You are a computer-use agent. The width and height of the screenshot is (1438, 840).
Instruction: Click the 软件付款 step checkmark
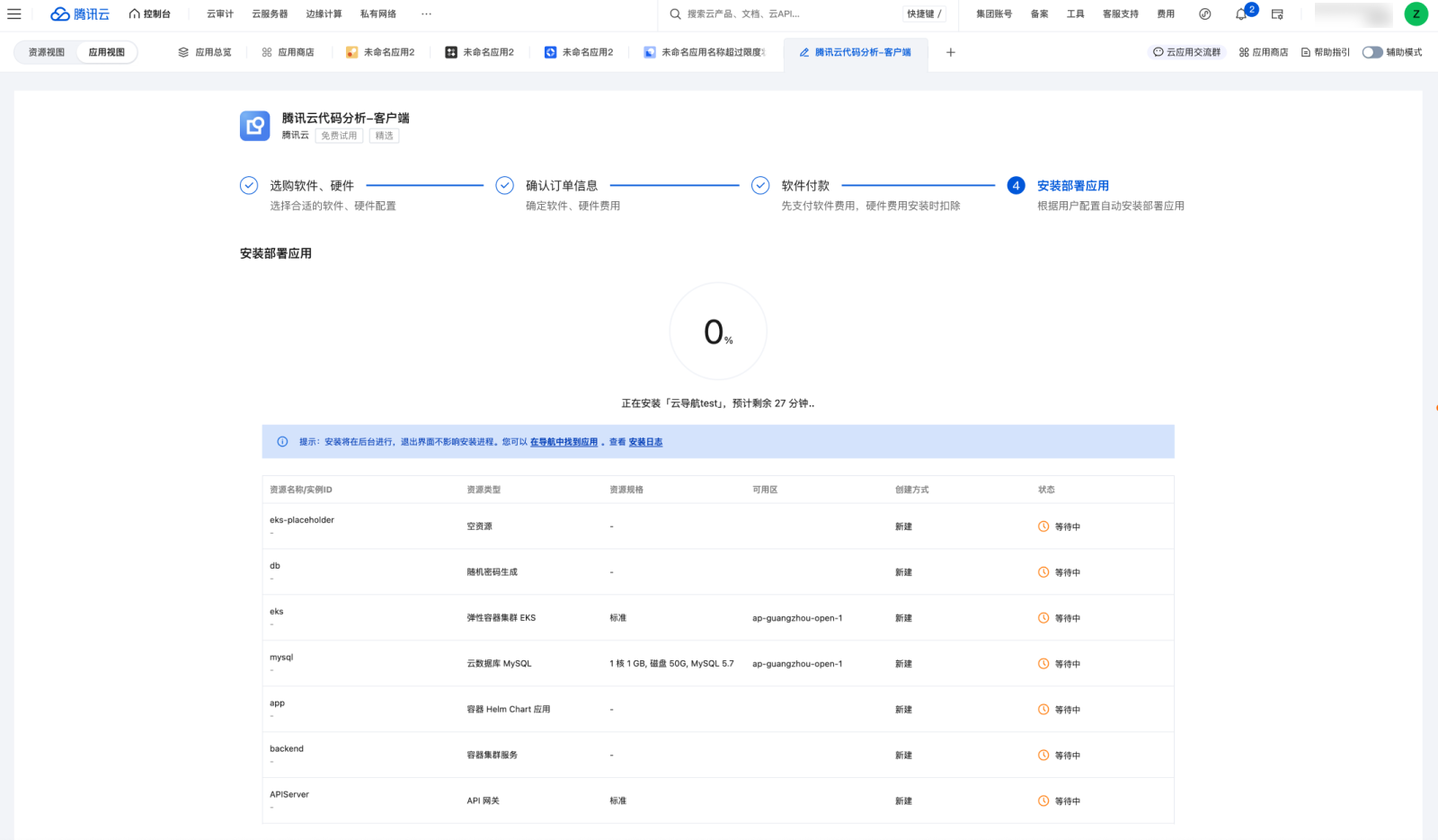(760, 185)
